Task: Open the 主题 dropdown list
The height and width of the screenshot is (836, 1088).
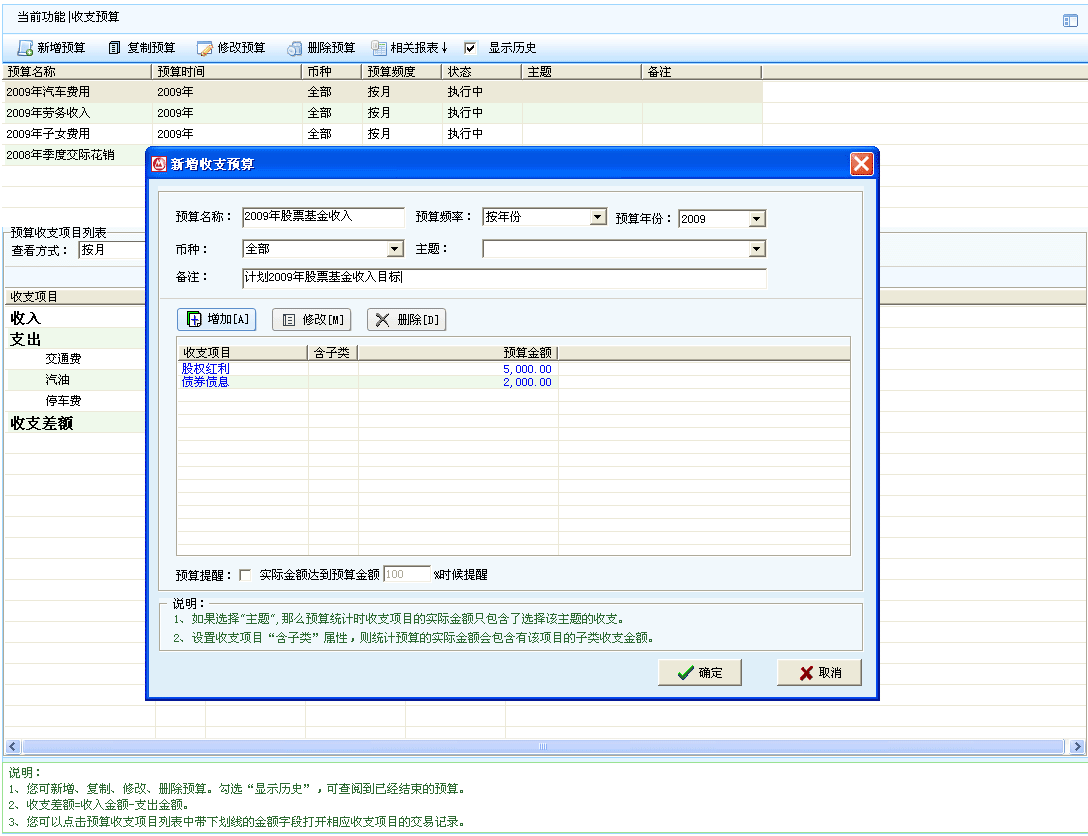Action: [x=756, y=249]
